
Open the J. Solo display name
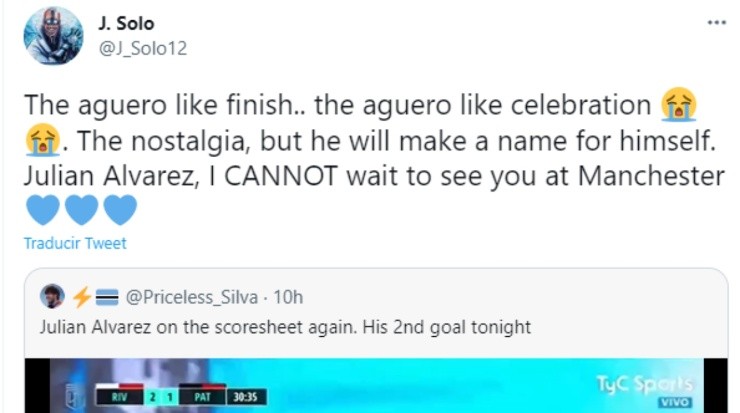(x=128, y=23)
